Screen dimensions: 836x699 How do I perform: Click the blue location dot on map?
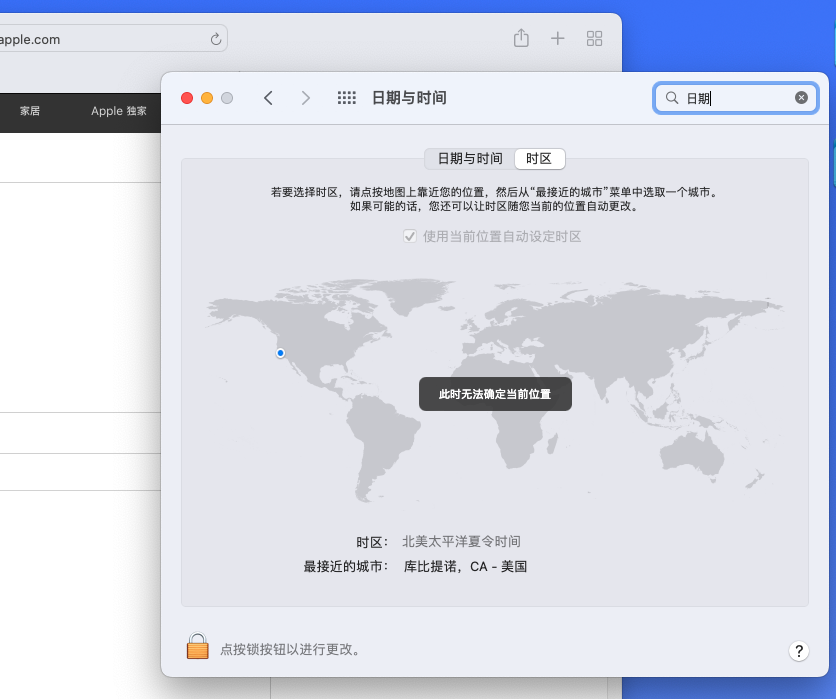280,353
